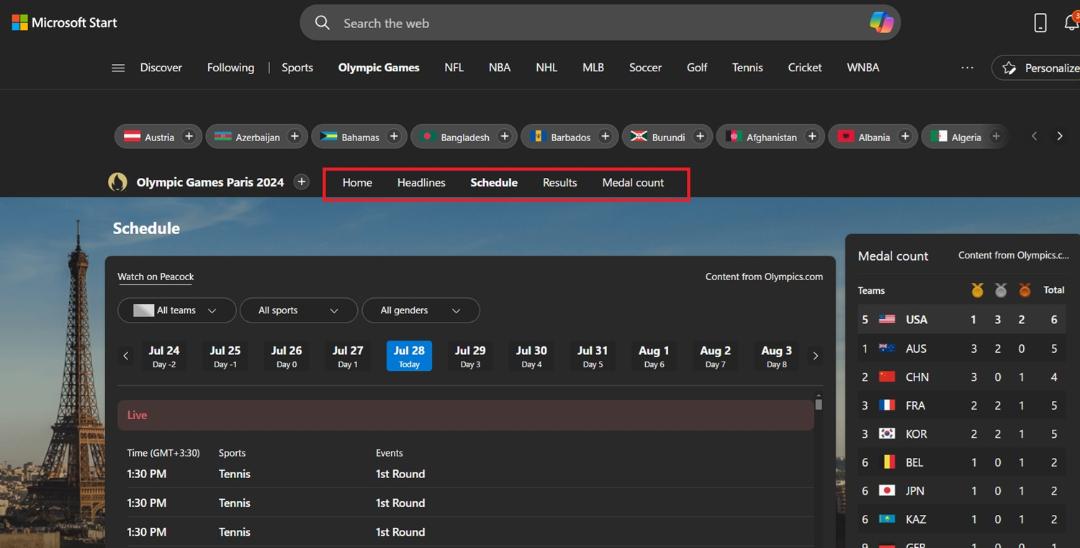
Task: Select Aug 2 Day 7
Action: 715,356
